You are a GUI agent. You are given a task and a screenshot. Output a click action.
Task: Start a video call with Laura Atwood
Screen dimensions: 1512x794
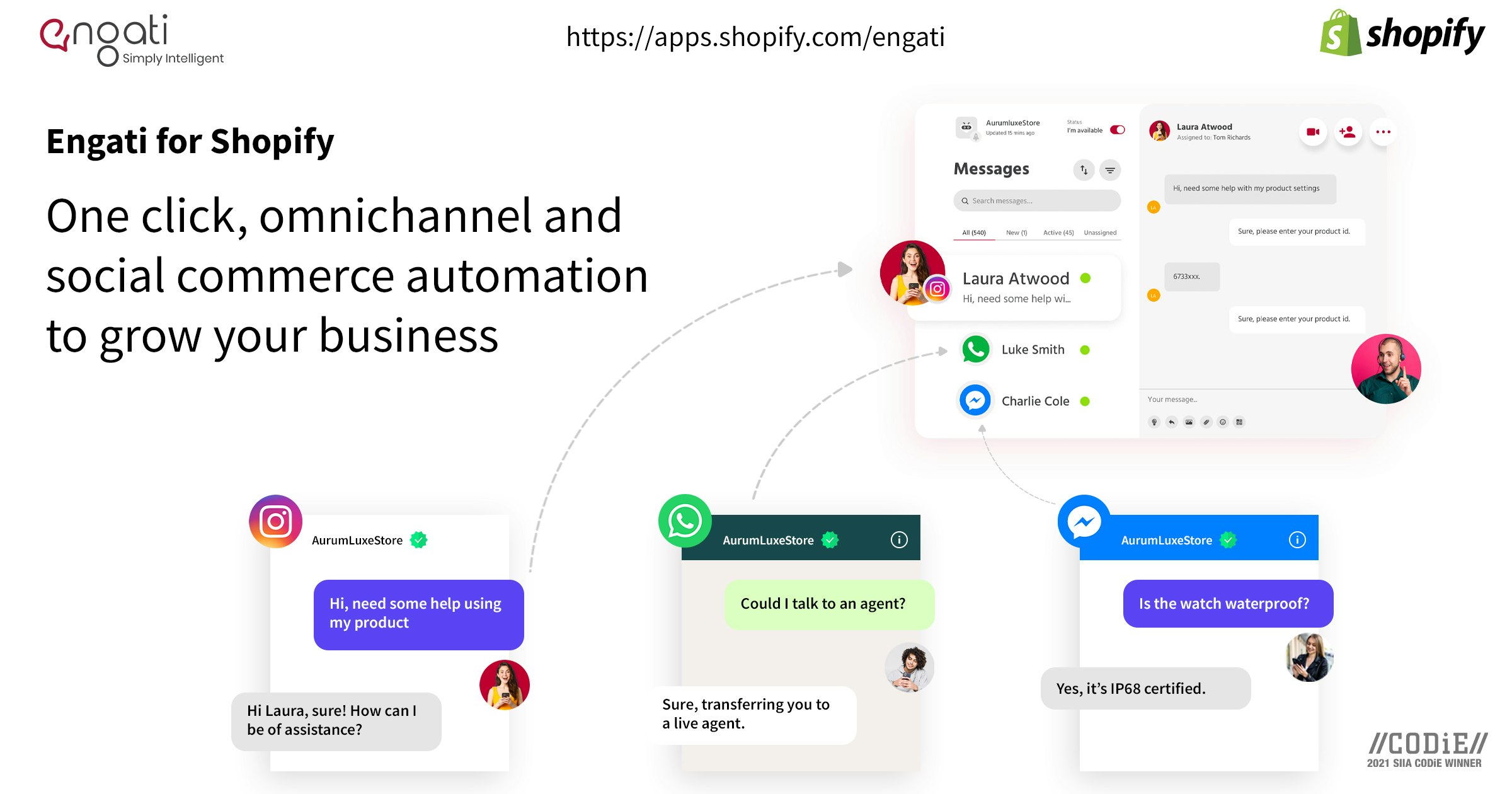1313,132
